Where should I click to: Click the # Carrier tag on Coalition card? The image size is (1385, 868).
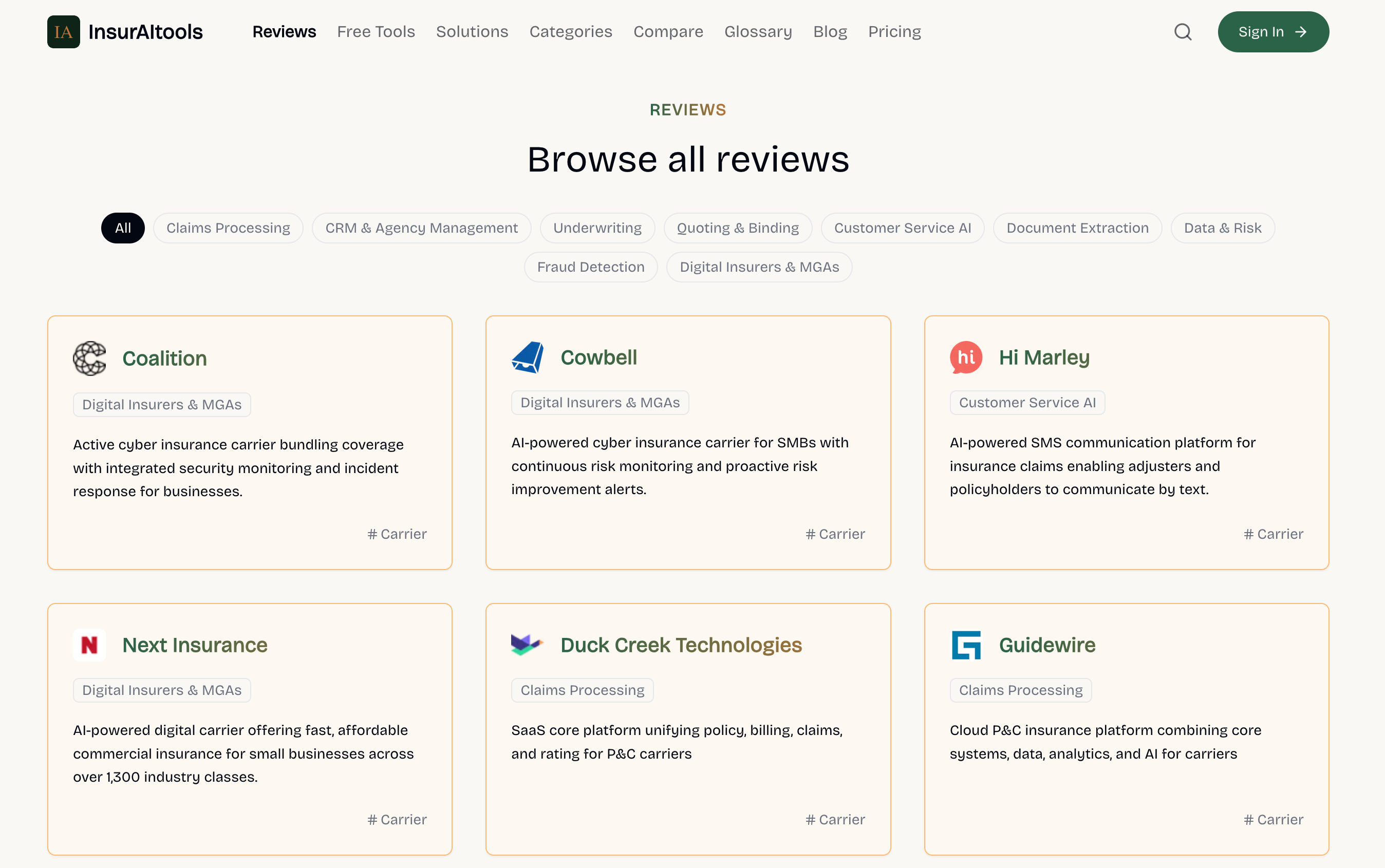click(397, 534)
